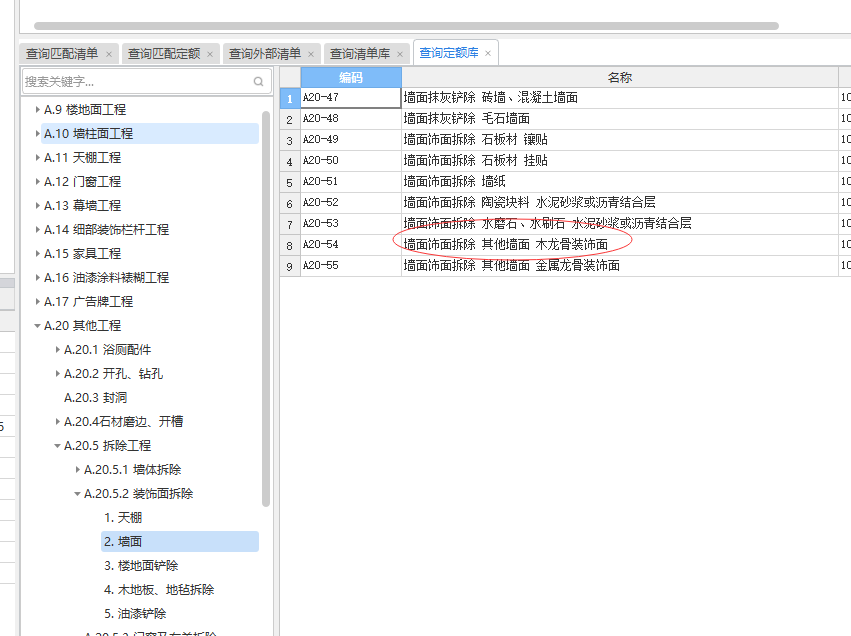Image resolution: width=851 pixels, height=636 pixels.
Task: Click the top horizontal scrollbar
Action: pyautogui.click(x=407, y=26)
